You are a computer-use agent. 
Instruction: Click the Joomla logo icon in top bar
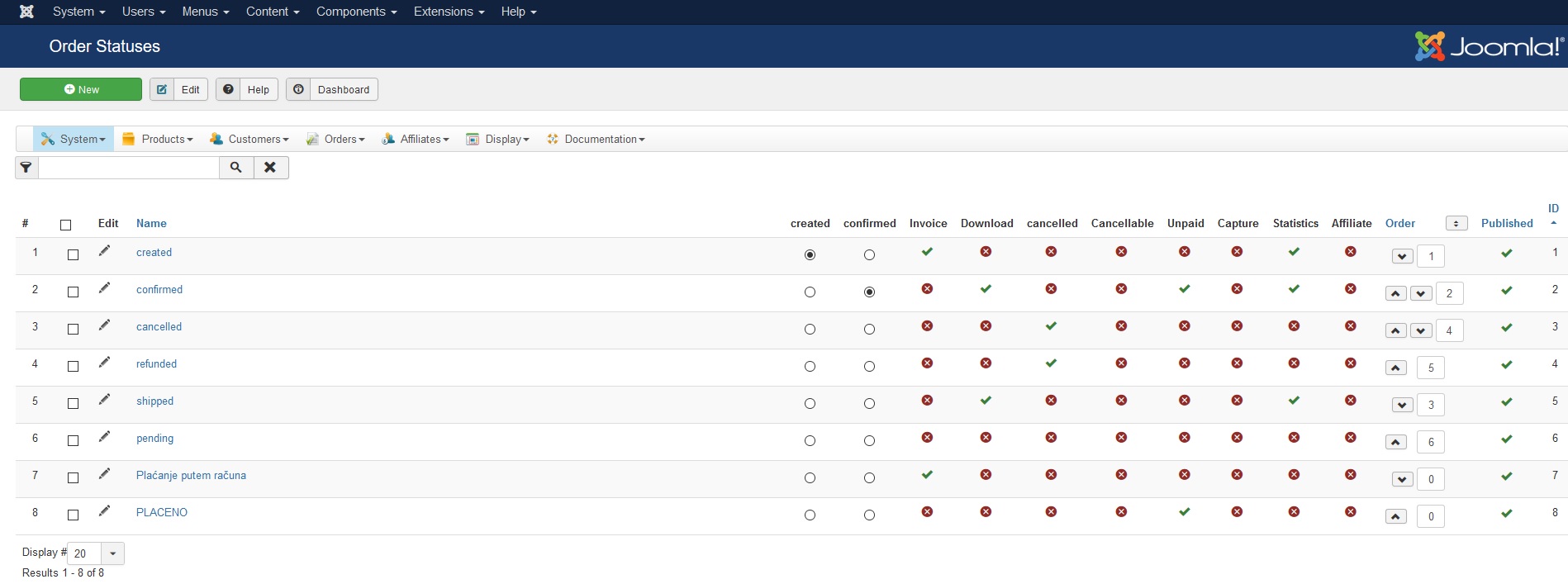(x=26, y=12)
